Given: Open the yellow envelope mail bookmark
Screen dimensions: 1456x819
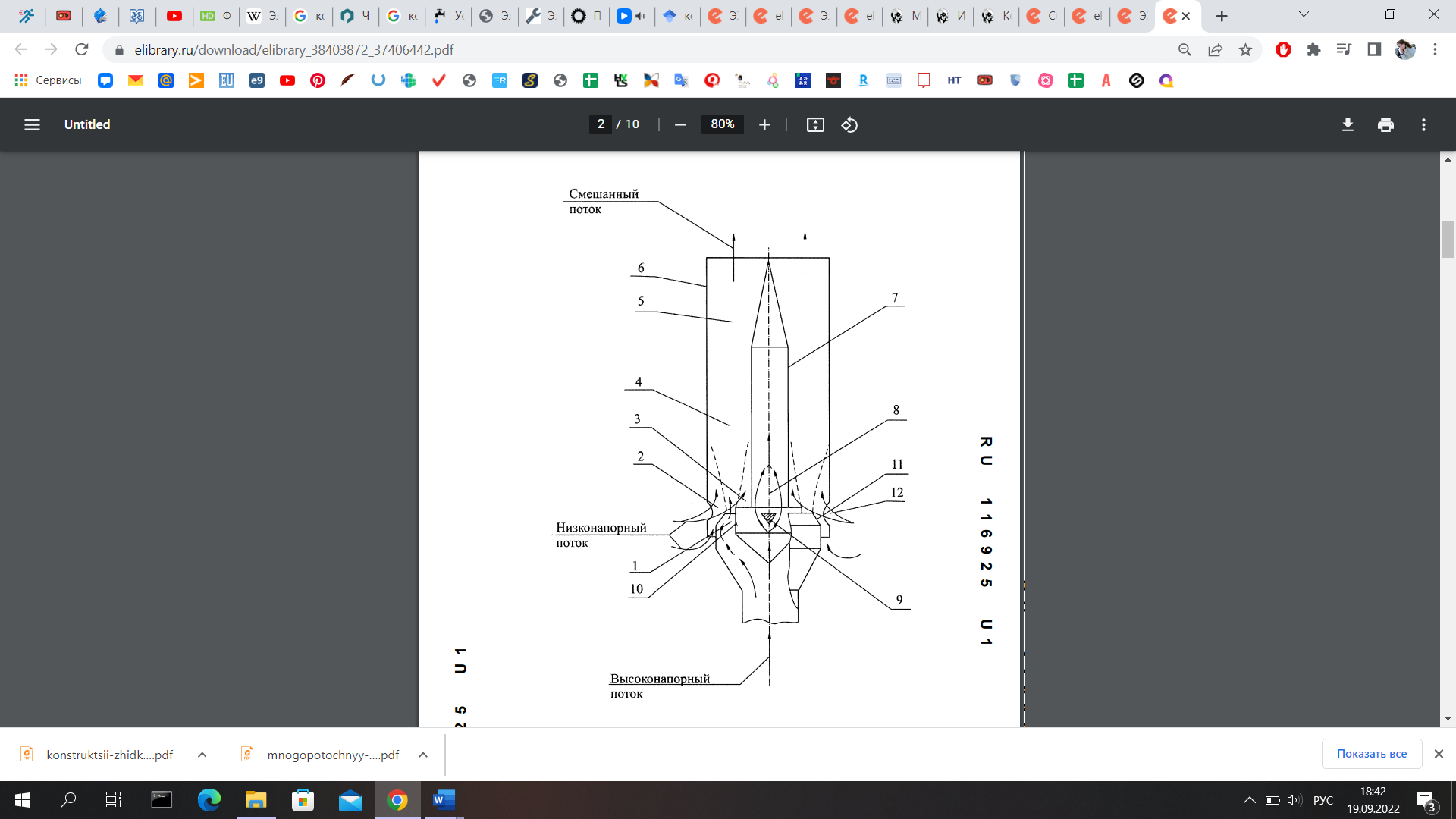Looking at the screenshot, I should [x=136, y=80].
